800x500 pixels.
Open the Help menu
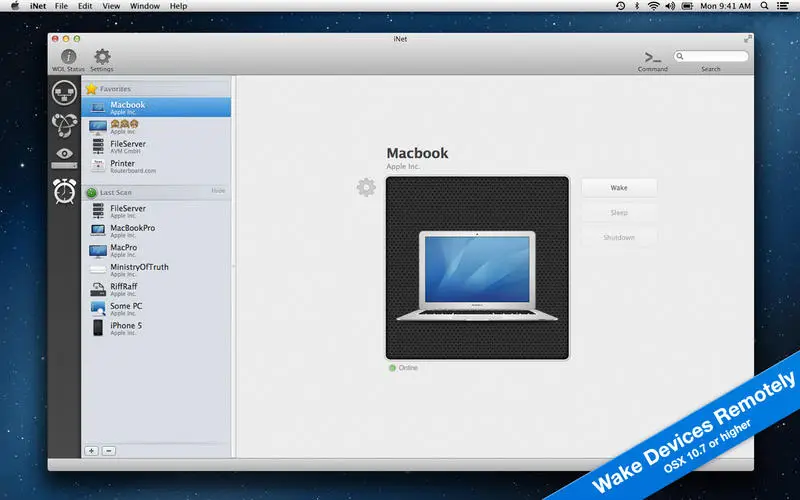[179, 6]
